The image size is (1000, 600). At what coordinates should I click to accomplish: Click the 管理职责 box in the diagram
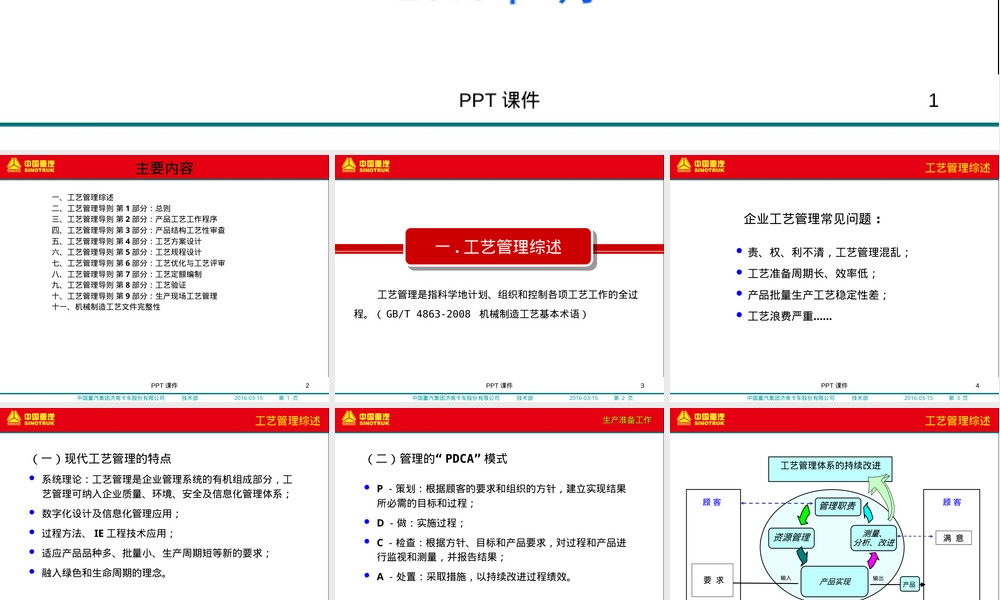pyautogui.click(x=837, y=506)
